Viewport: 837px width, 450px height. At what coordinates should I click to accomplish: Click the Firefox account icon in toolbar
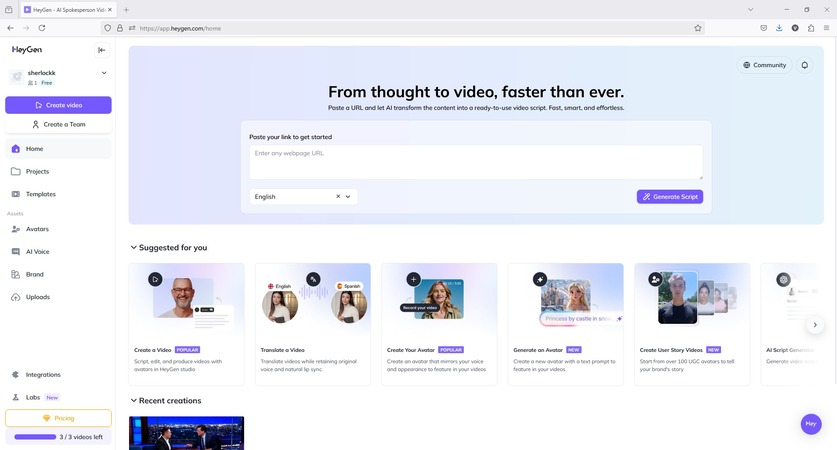[795, 28]
